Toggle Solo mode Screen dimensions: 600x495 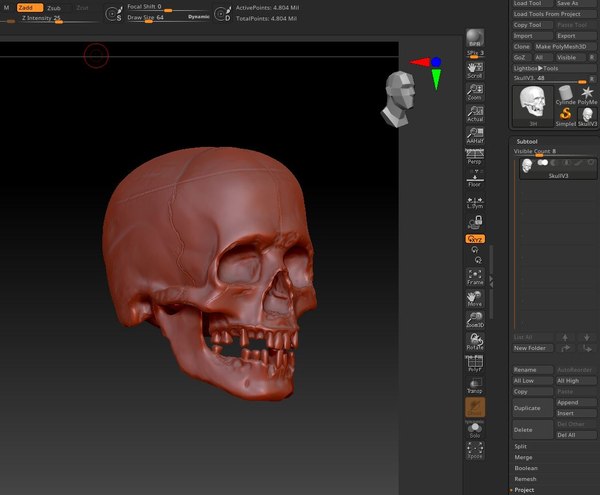click(x=475, y=430)
